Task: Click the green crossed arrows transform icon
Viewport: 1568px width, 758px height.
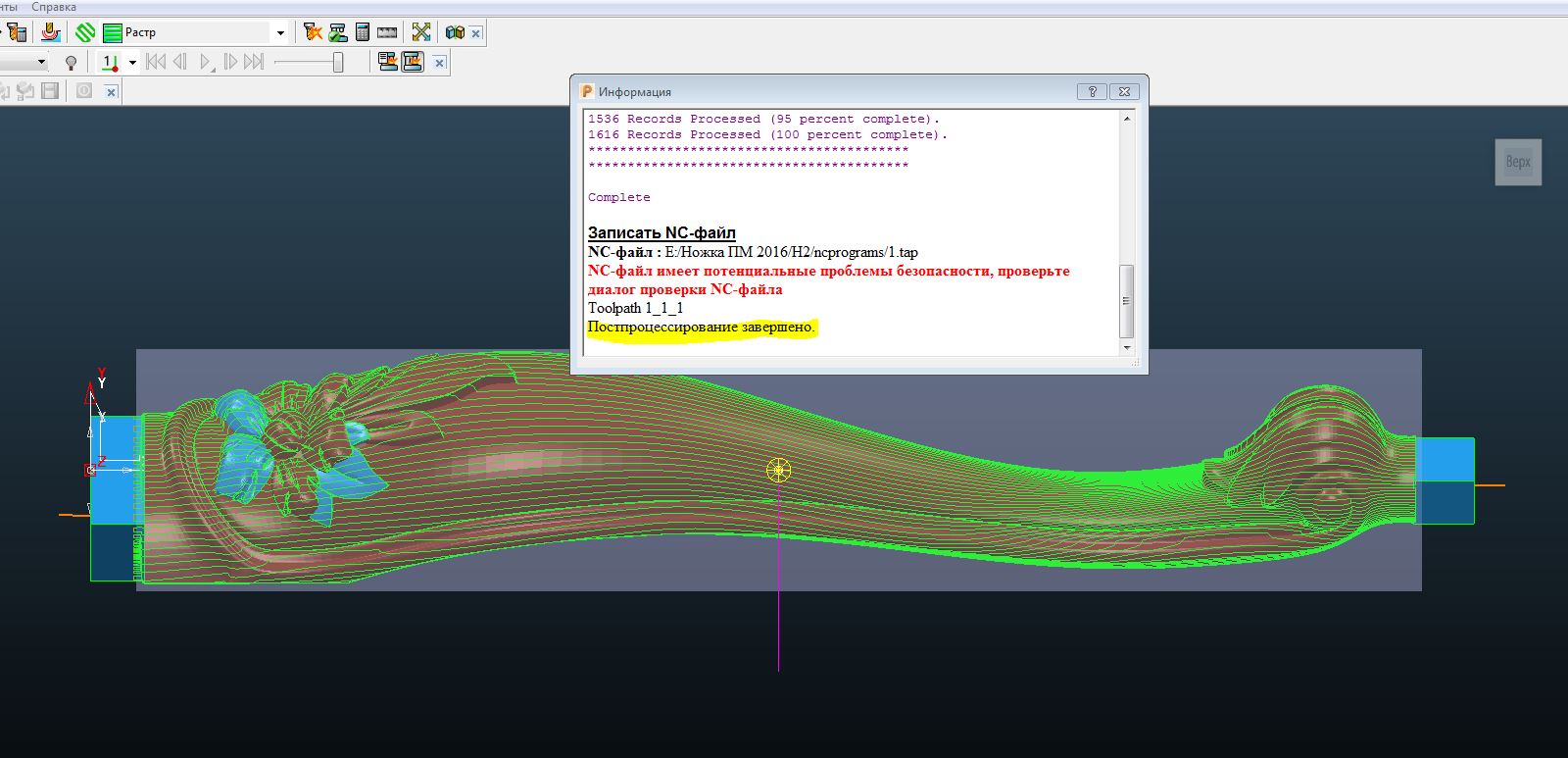Action: click(421, 32)
